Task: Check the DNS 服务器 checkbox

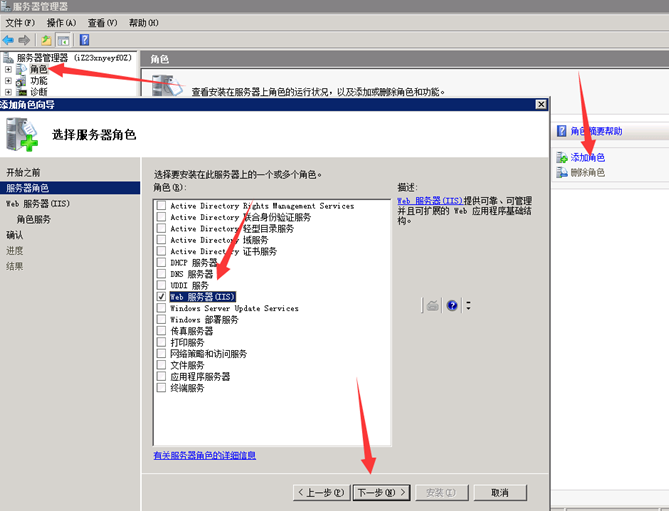Action: click(x=161, y=274)
